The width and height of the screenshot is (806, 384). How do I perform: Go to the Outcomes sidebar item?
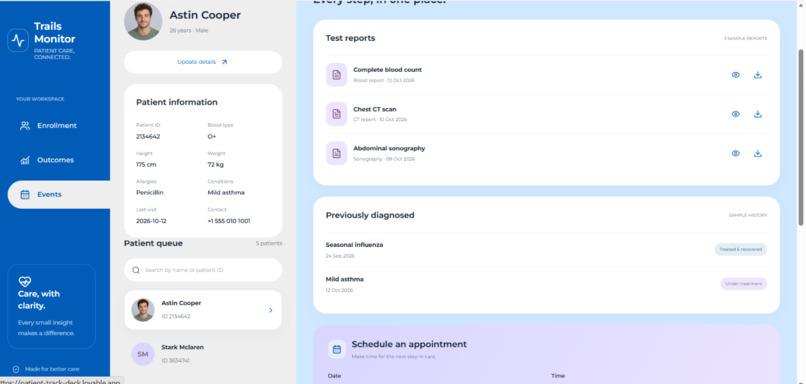[x=55, y=160]
